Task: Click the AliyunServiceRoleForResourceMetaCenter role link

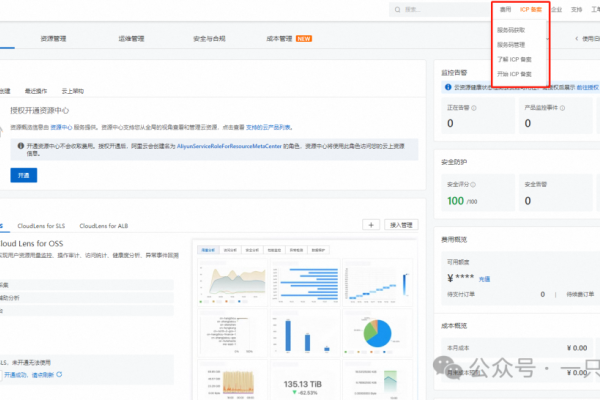Action: coord(229,146)
